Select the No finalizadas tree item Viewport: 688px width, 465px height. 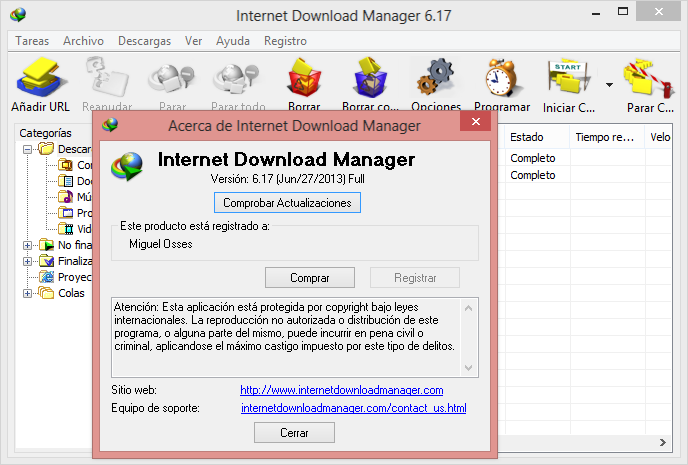tap(65, 245)
